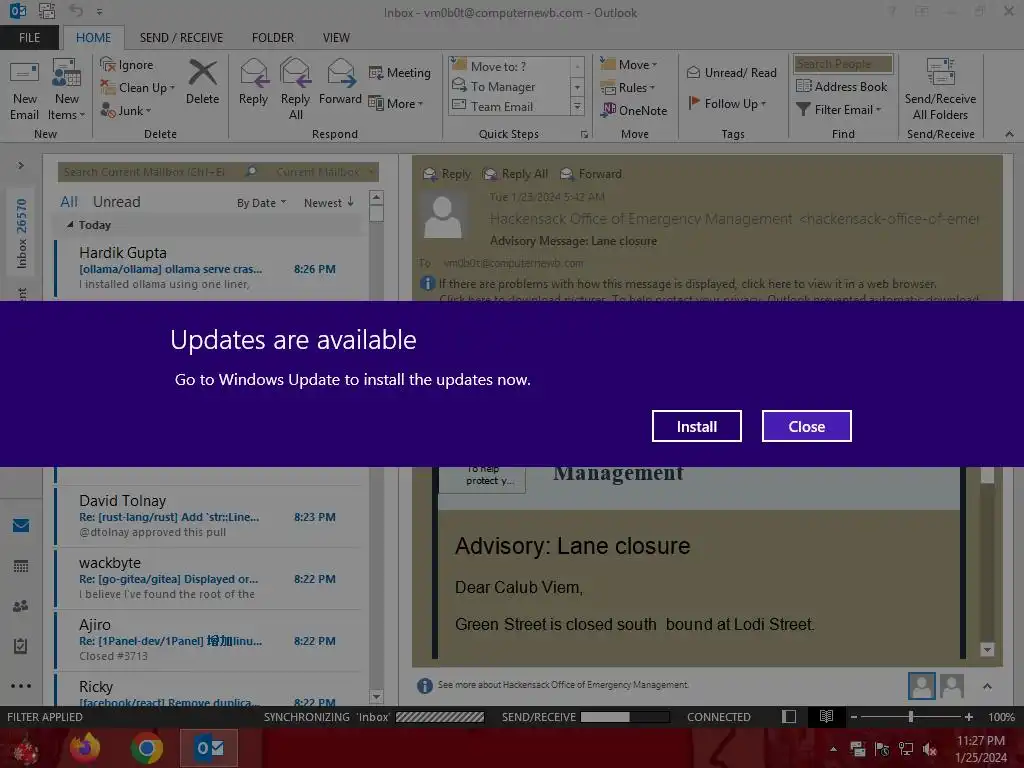Open the People navigation icon

[21, 606]
